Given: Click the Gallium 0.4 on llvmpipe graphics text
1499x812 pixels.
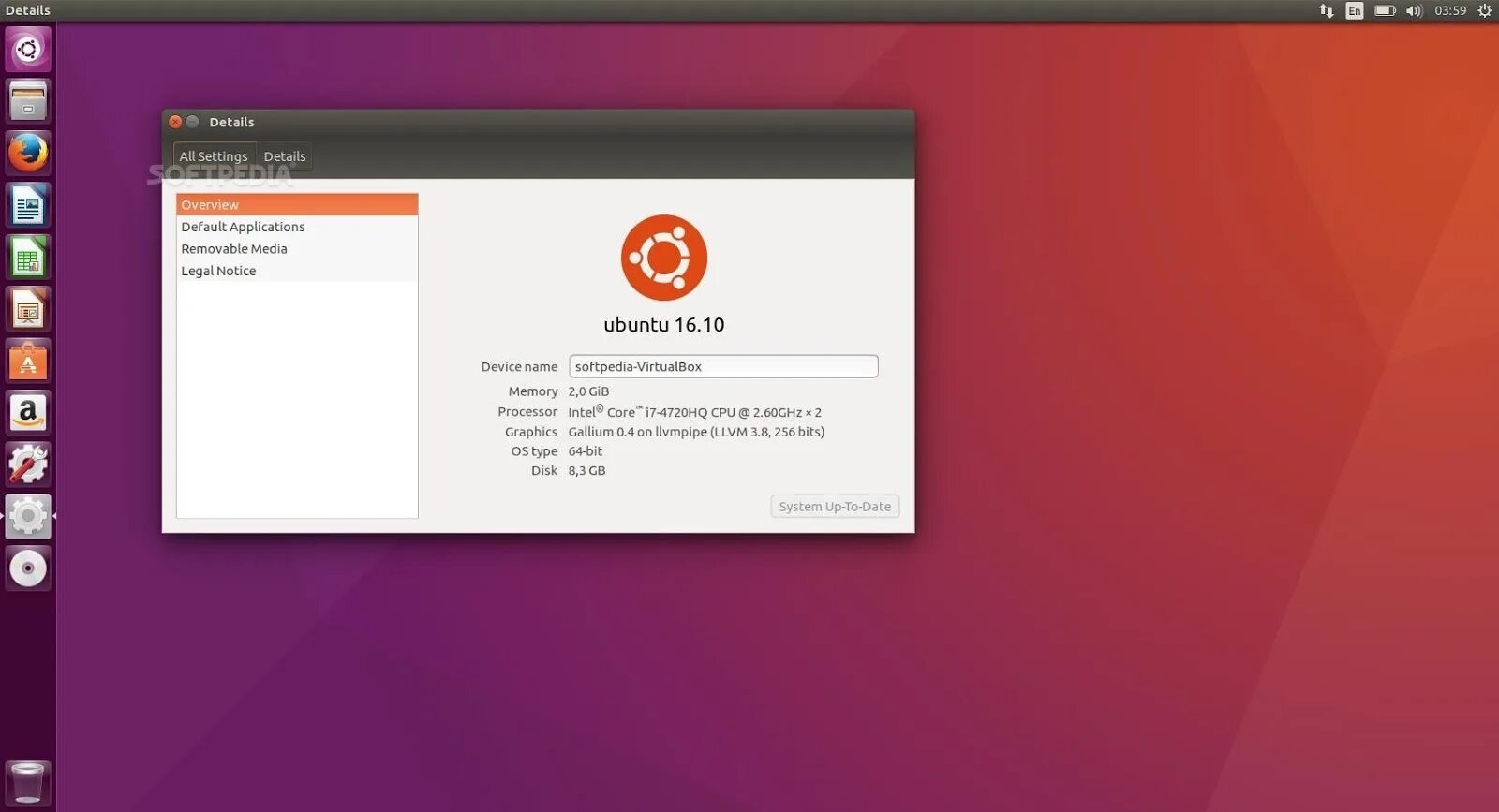Looking at the screenshot, I should [x=696, y=432].
